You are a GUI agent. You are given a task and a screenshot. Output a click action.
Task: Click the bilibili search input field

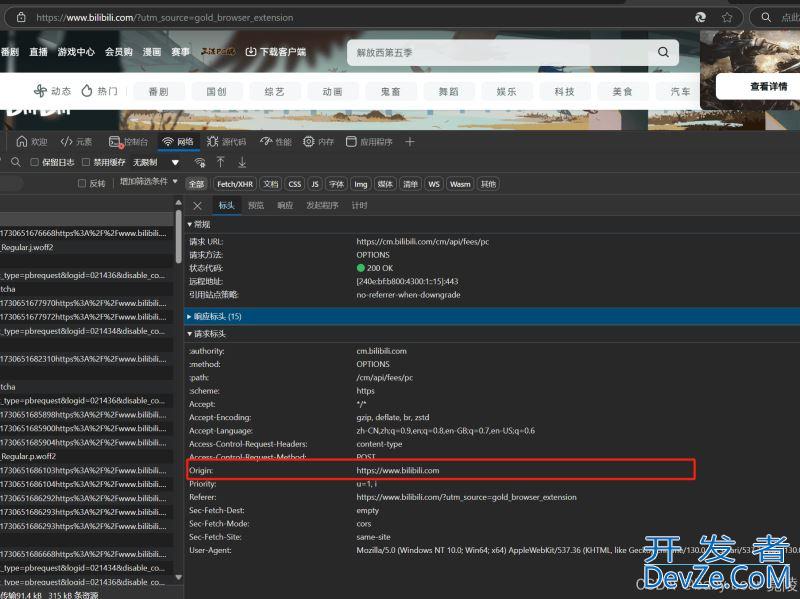point(500,52)
